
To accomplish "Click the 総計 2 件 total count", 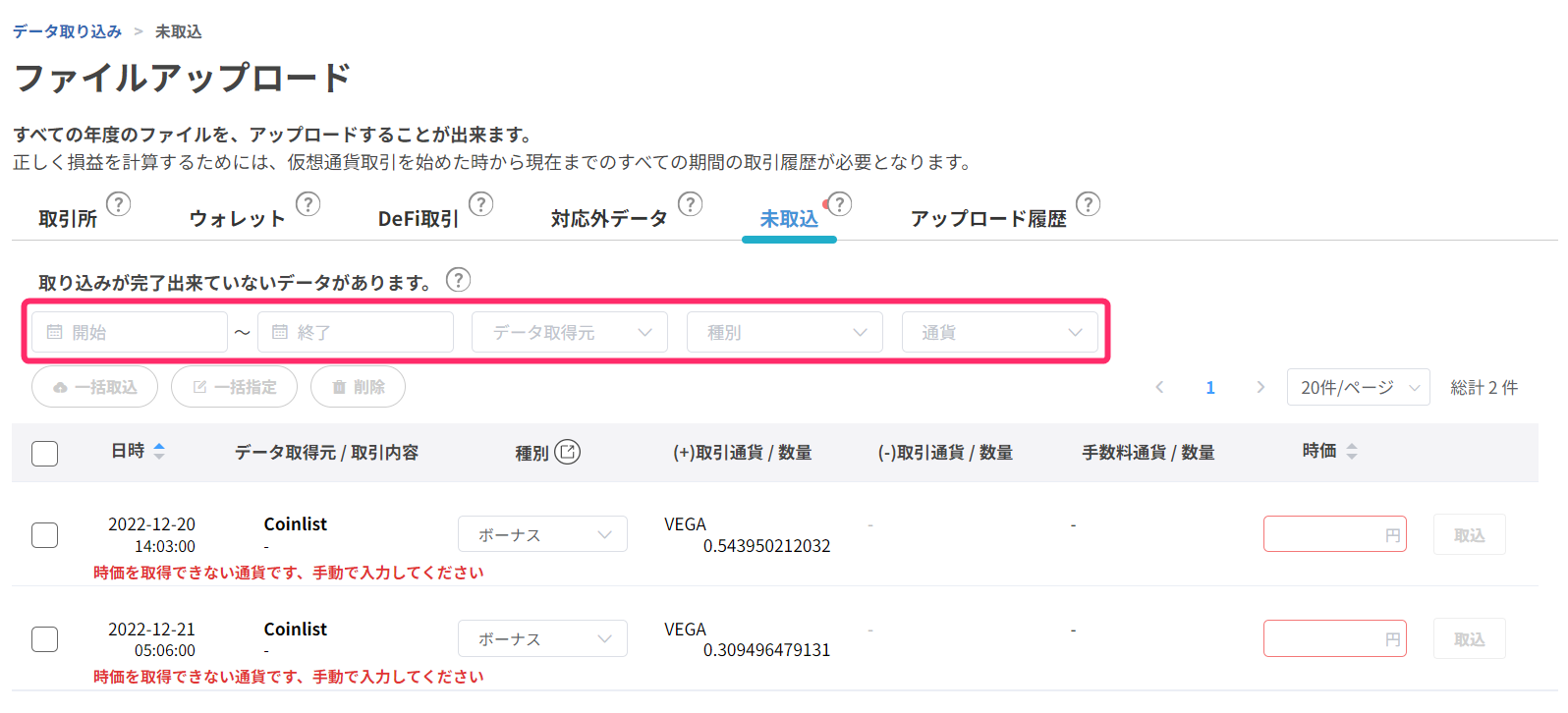I will (x=1484, y=387).
